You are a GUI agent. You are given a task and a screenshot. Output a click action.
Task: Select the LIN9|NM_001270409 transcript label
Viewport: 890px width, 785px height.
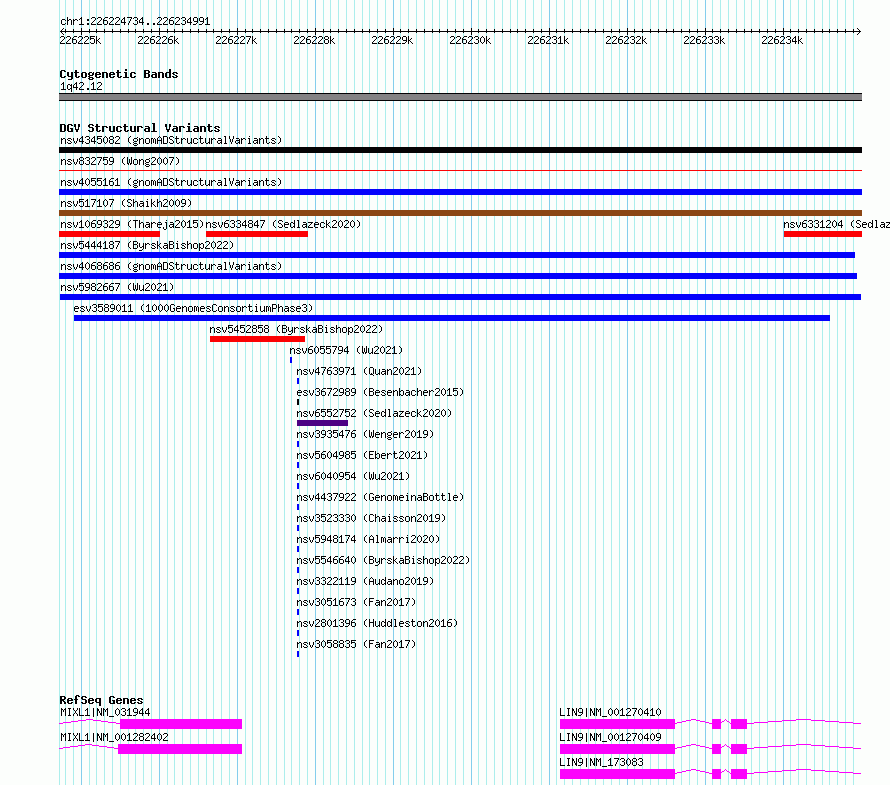[x=610, y=737]
